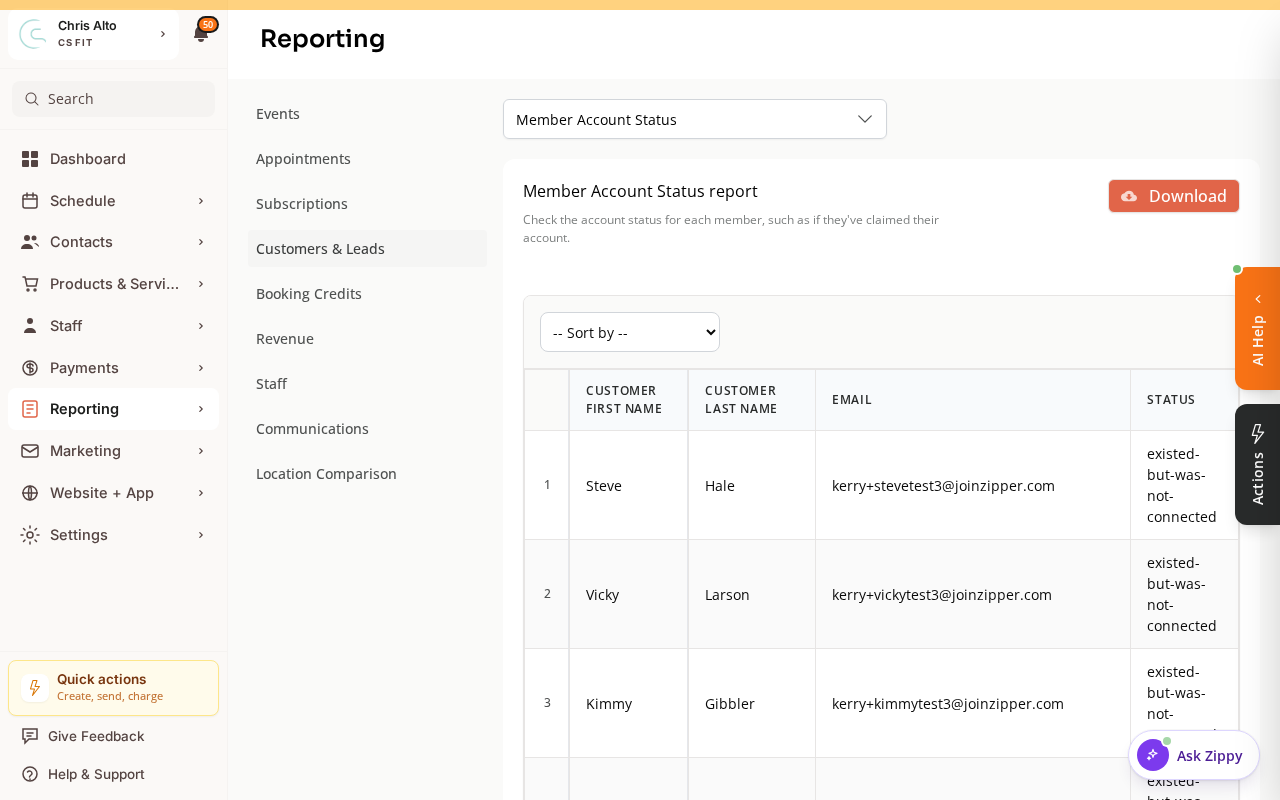Click email kerry+vickytest3@joinzipper.com
The width and height of the screenshot is (1280, 800).
point(942,595)
